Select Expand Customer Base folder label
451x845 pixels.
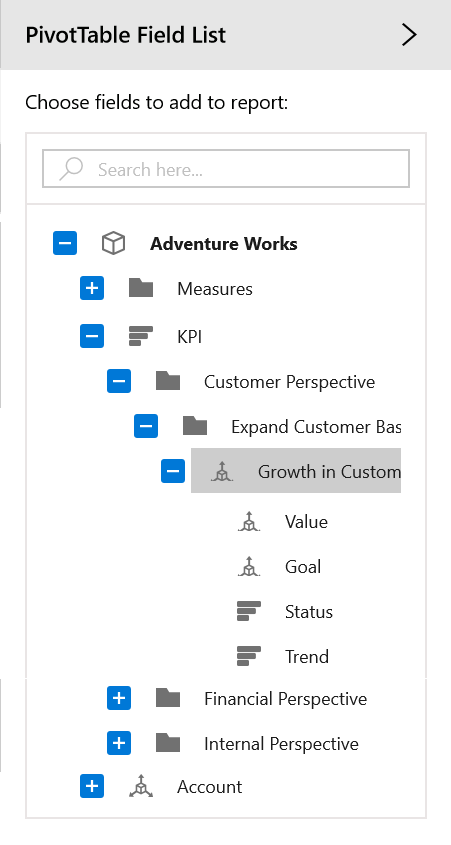click(x=316, y=427)
